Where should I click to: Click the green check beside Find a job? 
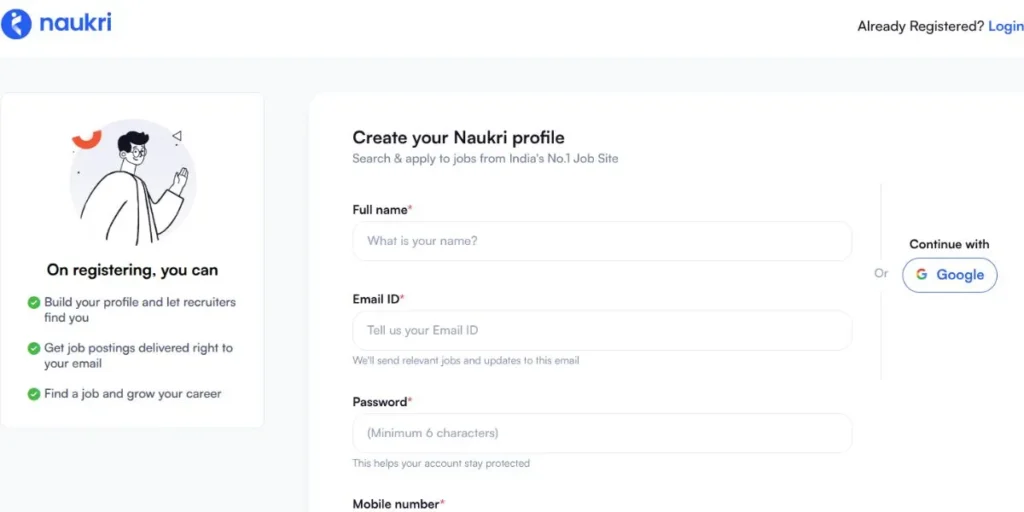[34, 394]
